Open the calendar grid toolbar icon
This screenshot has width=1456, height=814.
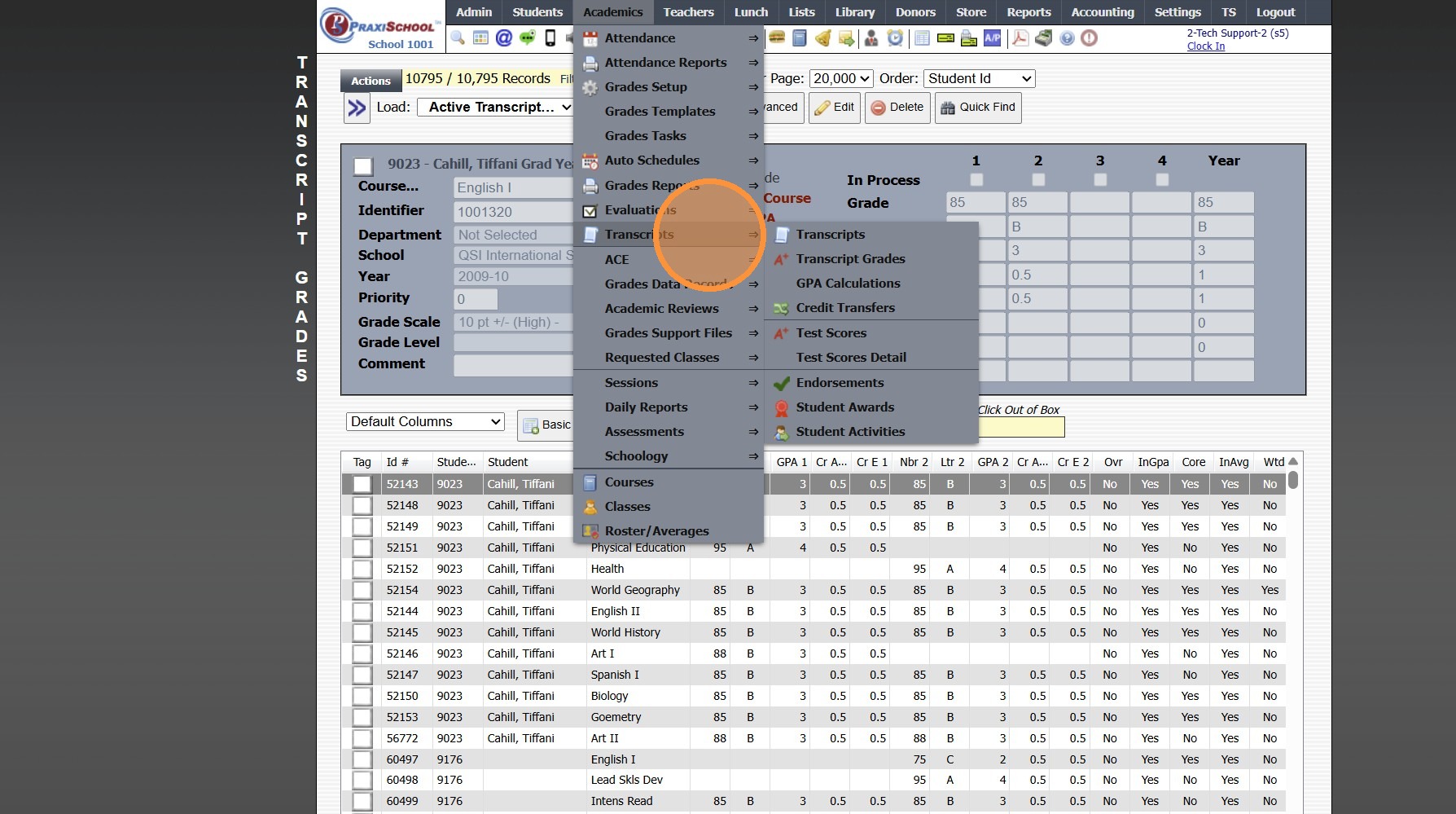point(480,38)
